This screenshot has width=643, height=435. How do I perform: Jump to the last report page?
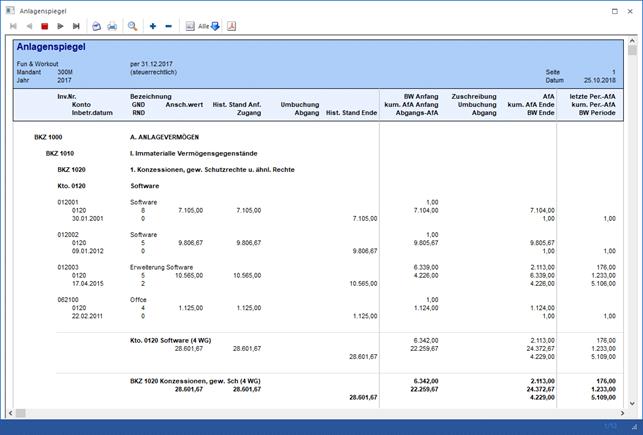coord(76,26)
